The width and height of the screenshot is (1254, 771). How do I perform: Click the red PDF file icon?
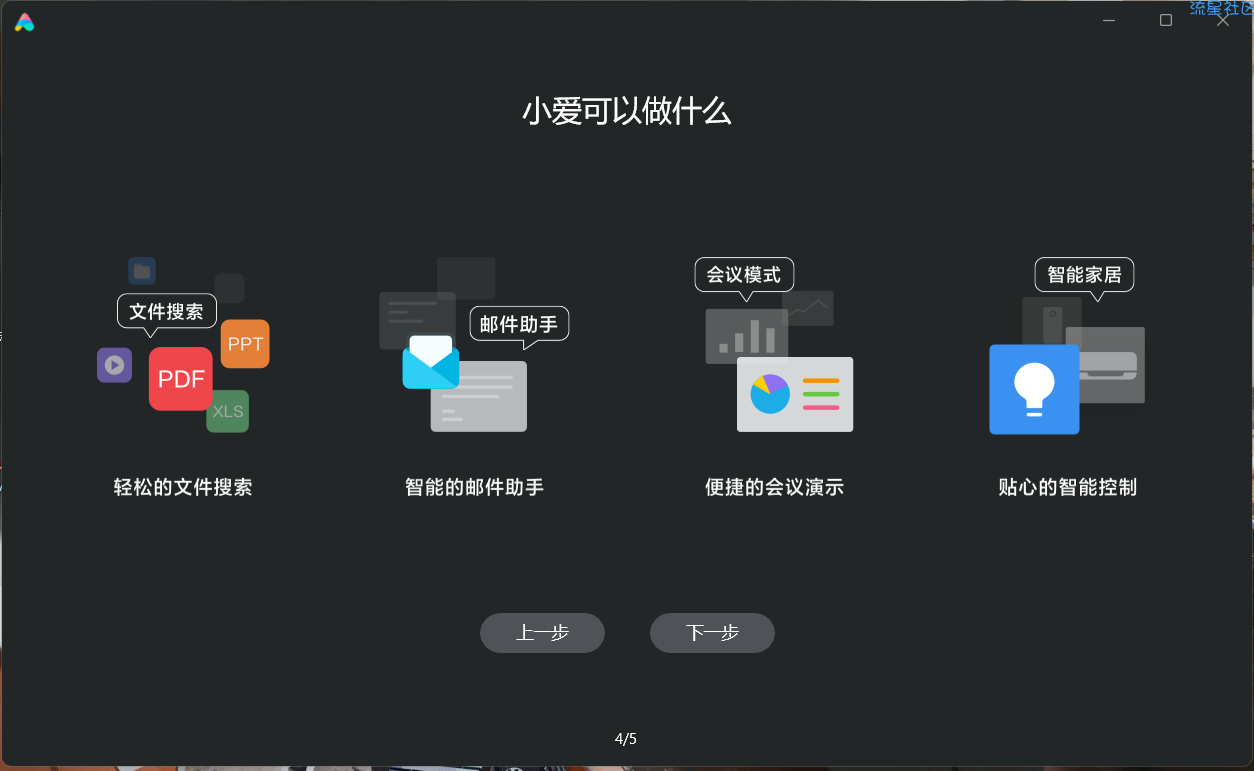point(181,379)
